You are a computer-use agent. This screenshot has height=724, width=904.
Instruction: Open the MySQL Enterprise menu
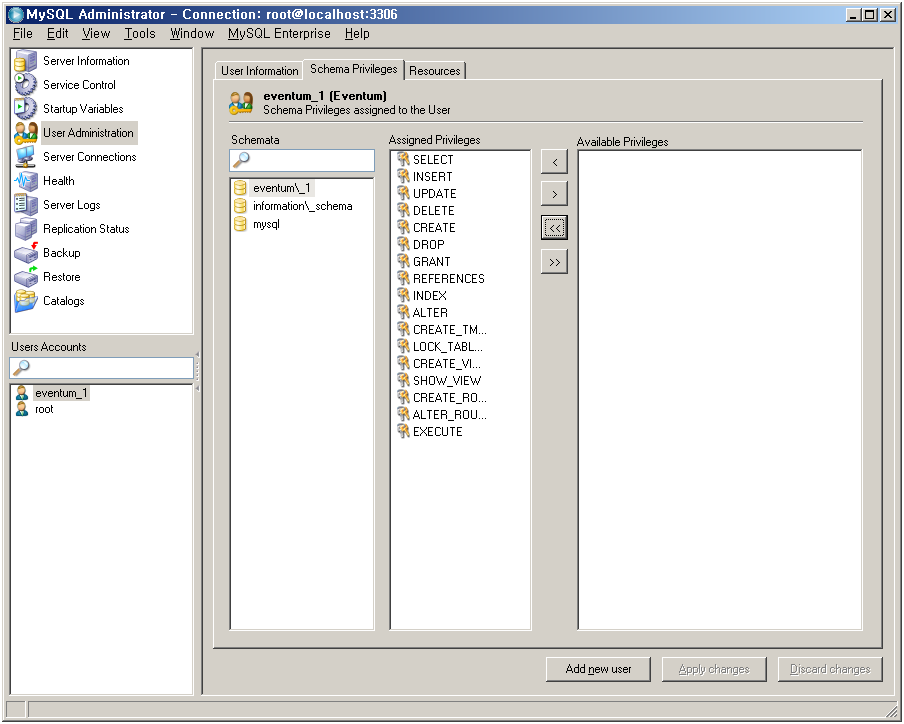tap(279, 33)
